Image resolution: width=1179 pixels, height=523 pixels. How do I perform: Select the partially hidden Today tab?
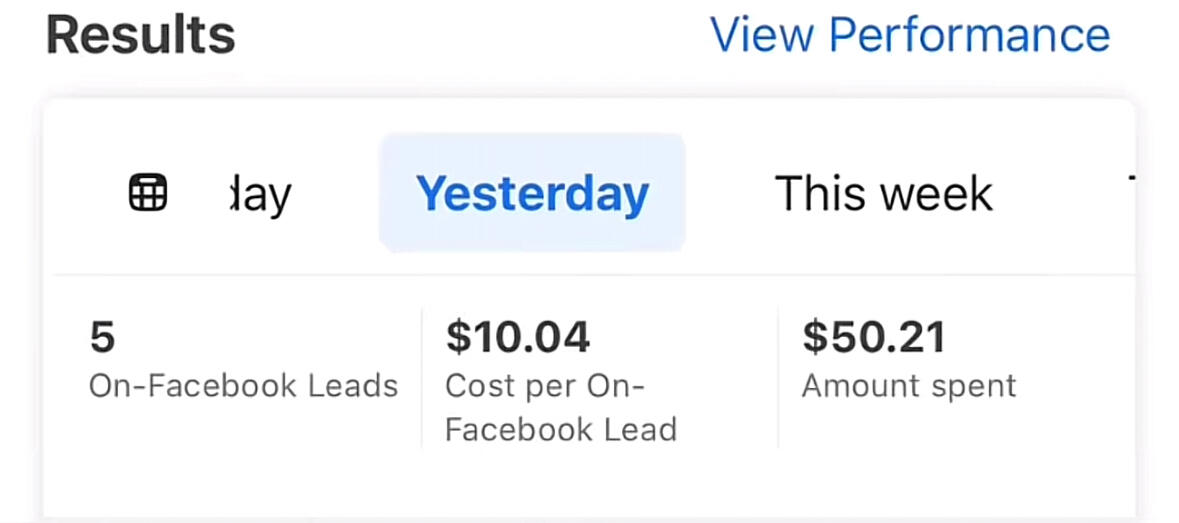click(x=258, y=195)
